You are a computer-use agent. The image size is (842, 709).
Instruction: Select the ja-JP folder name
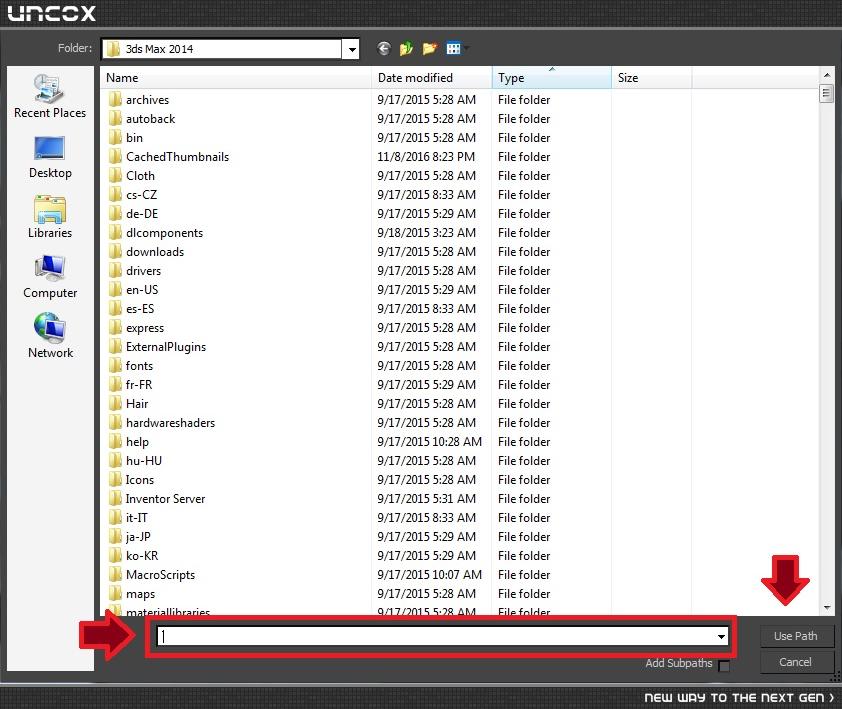tap(138, 537)
